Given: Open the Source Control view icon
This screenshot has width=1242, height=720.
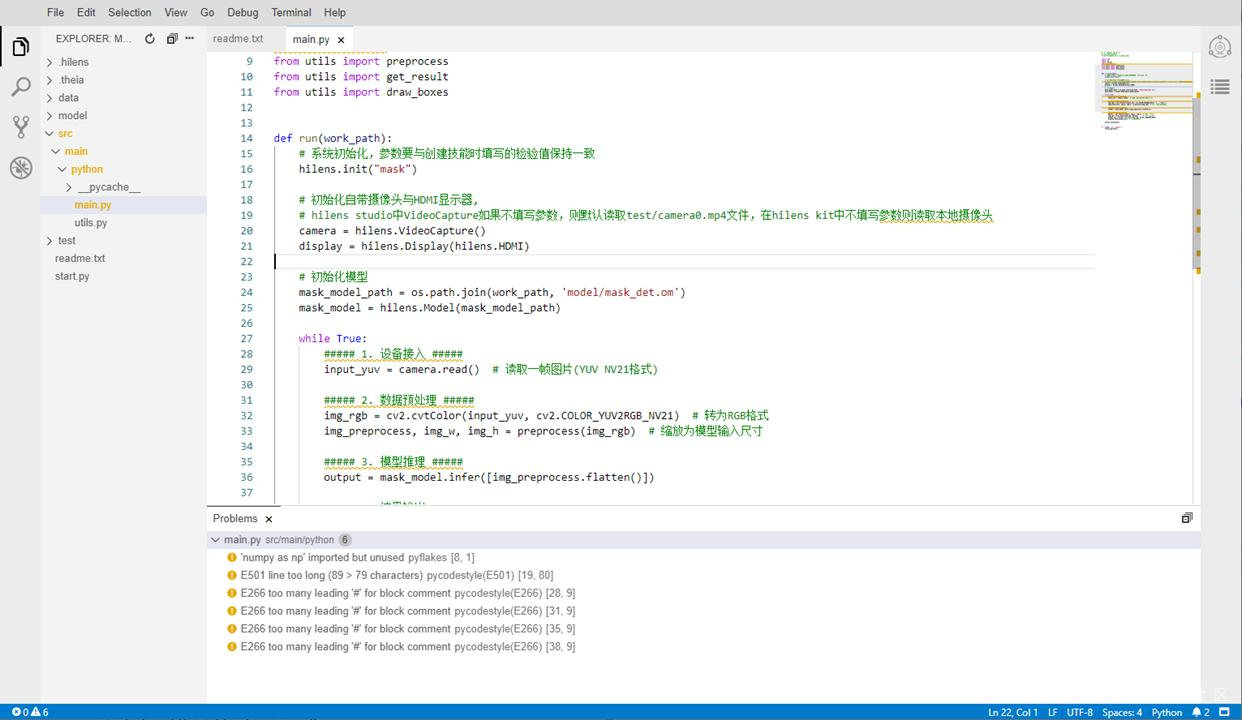Looking at the screenshot, I should 21,127.
